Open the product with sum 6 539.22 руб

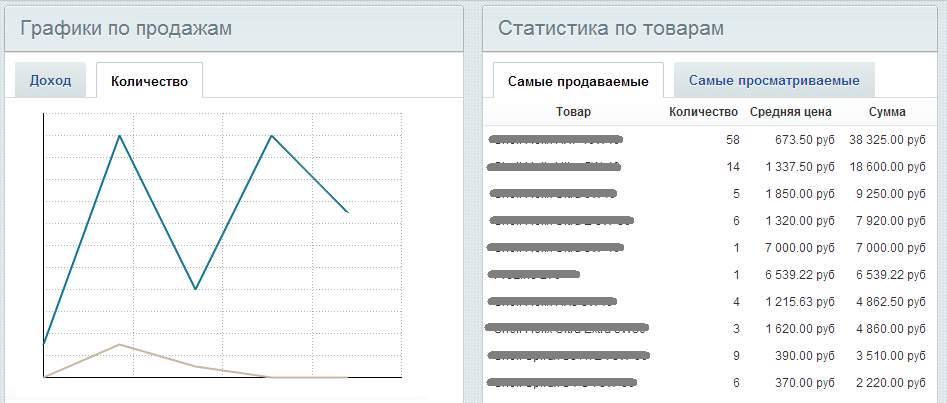pyautogui.click(x=534, y=275)
